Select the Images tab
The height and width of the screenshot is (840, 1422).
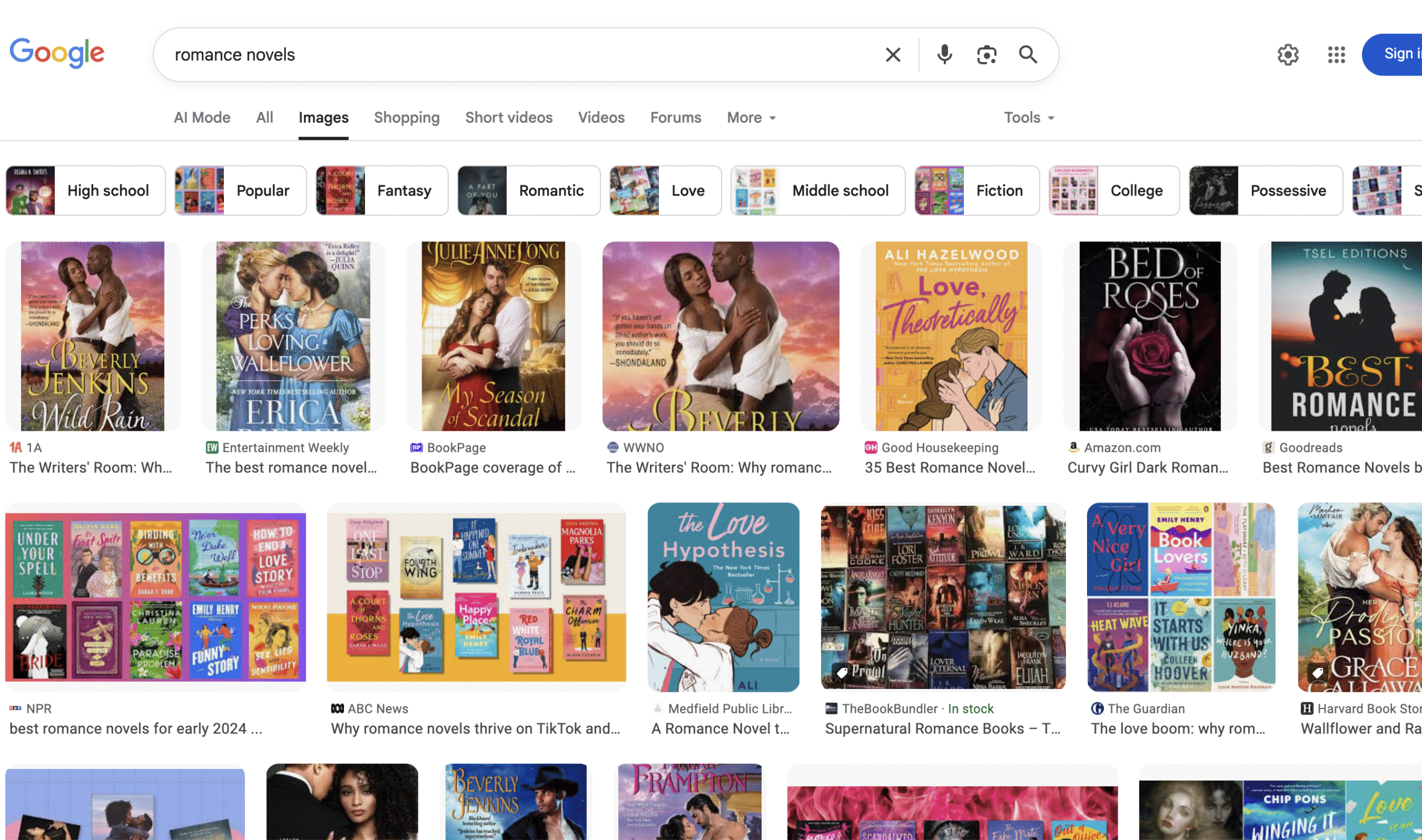[323, 118]
